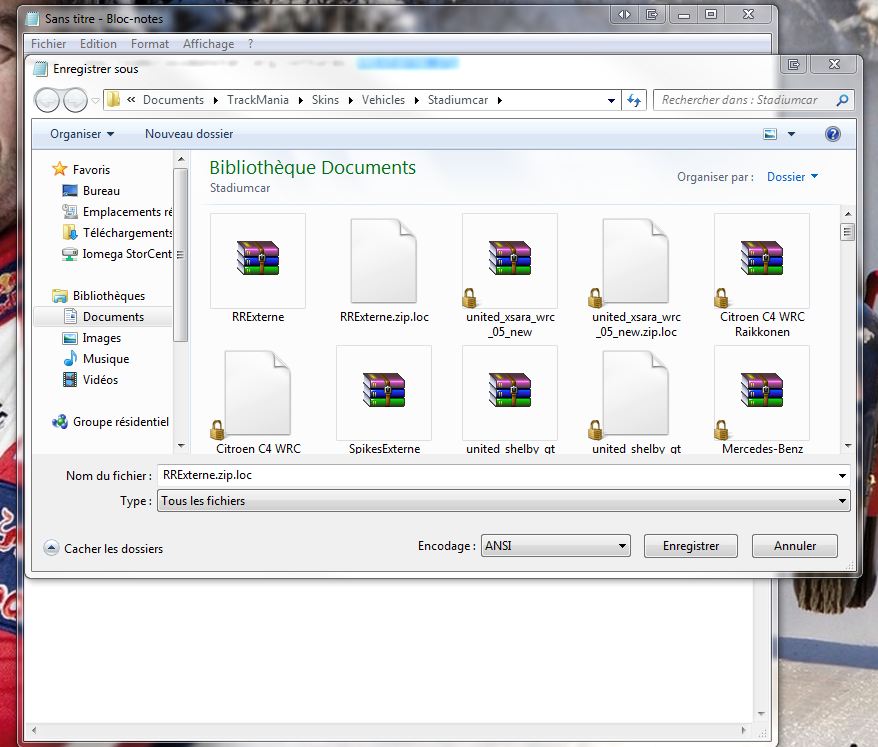Open help with the blue question mark icon

point(833,134)
